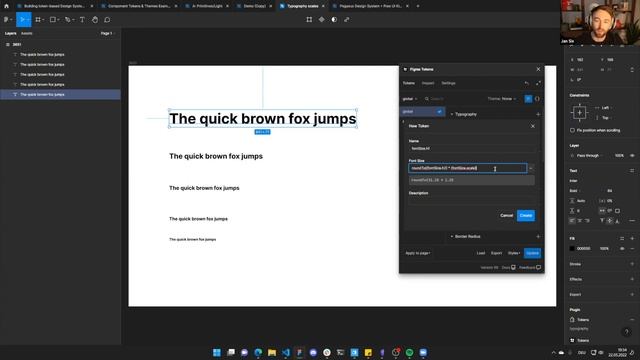Screen dimensions: 640x360
Task: Open Spotify from taskbar
Action: click(x=409, y=352)
